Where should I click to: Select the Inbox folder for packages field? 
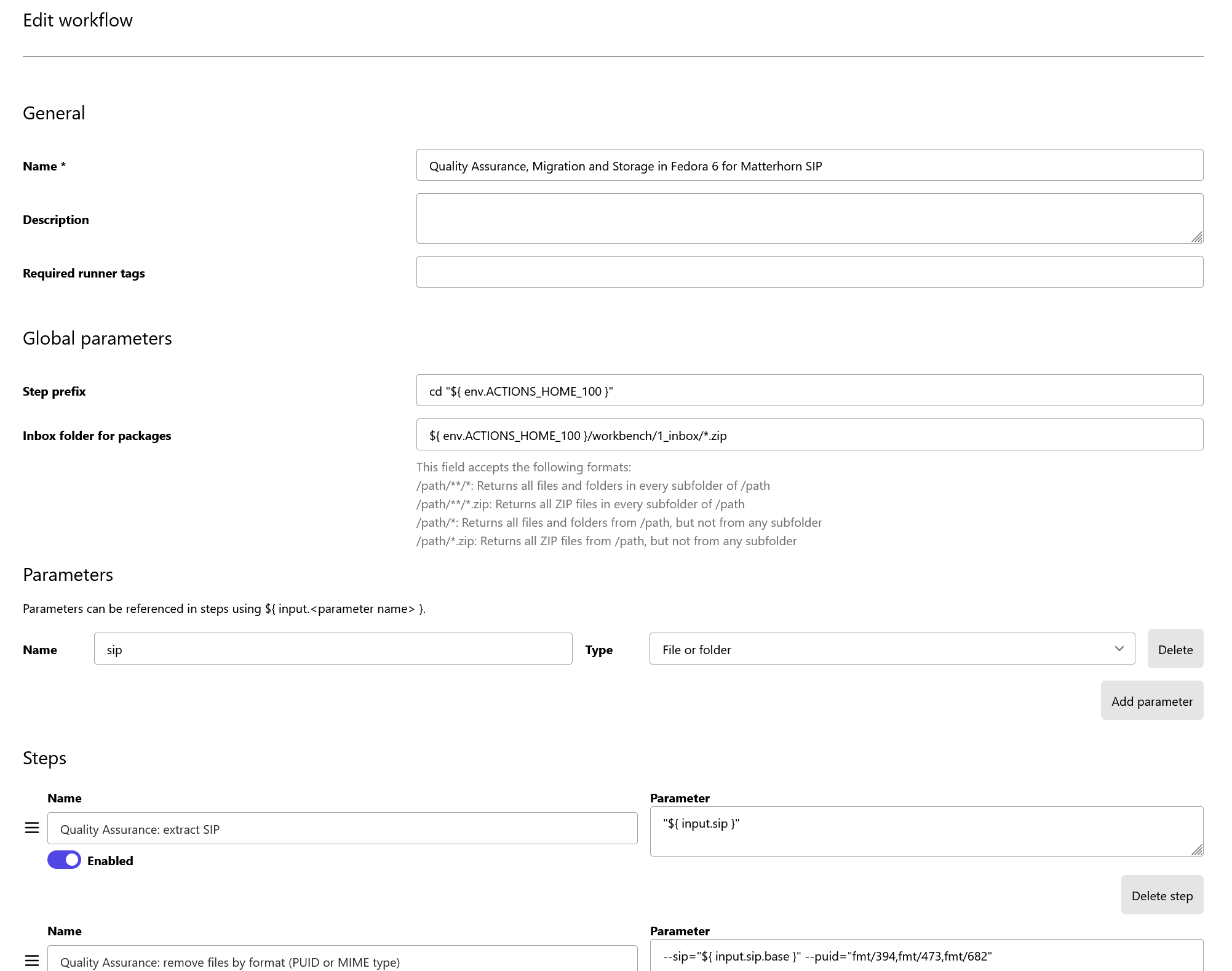pyautogui.click(x=809, y=434)
